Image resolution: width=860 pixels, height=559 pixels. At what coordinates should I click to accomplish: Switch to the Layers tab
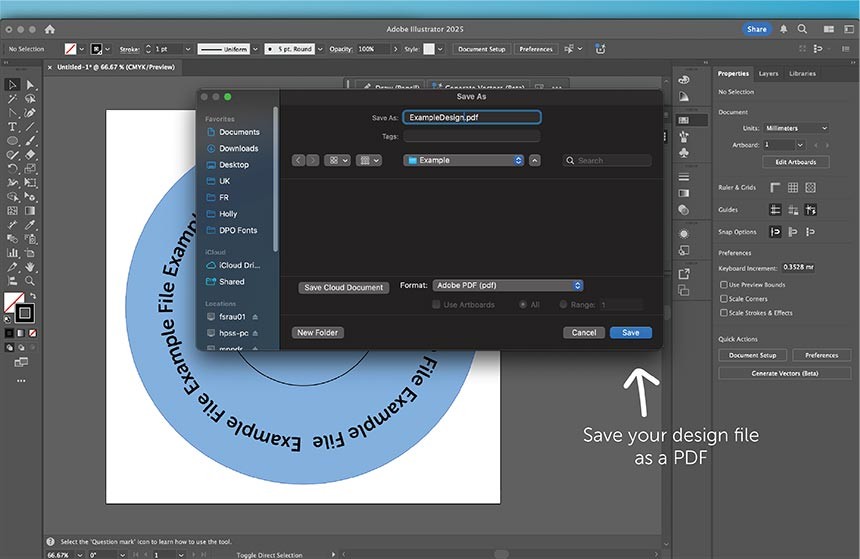pyautogui.click(x=768, y=74)
